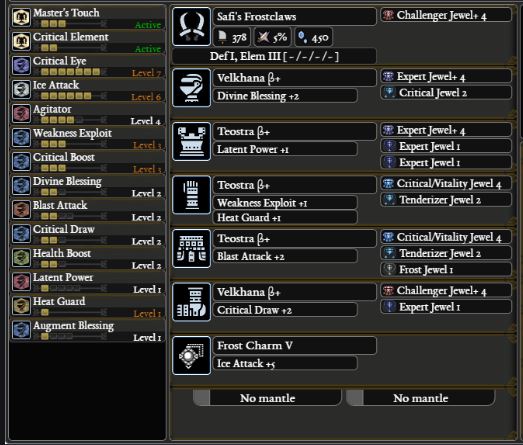This screenshot has height=445, width=523.
Task: Open the first No mantle slot
Action: coord(268,398)
